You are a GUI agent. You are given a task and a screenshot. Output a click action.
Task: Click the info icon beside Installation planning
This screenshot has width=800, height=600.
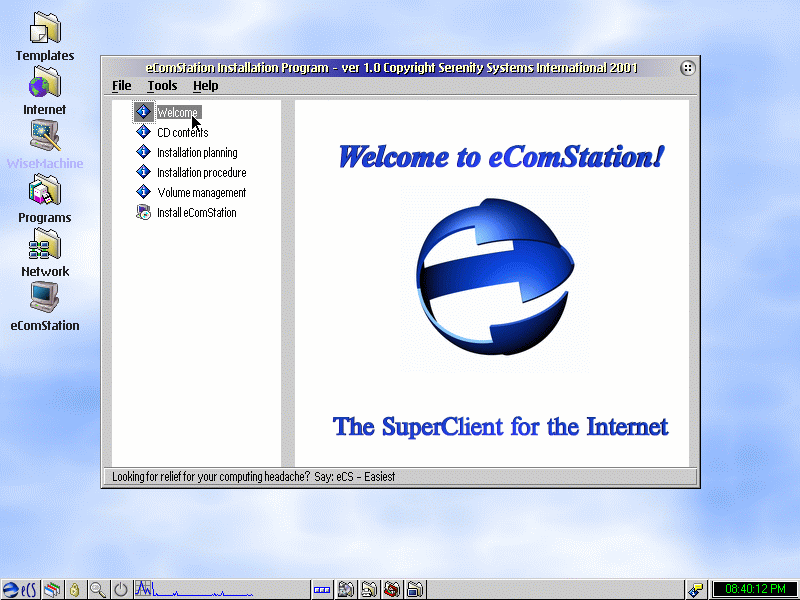pyautogui.click(x=143, y=152)
